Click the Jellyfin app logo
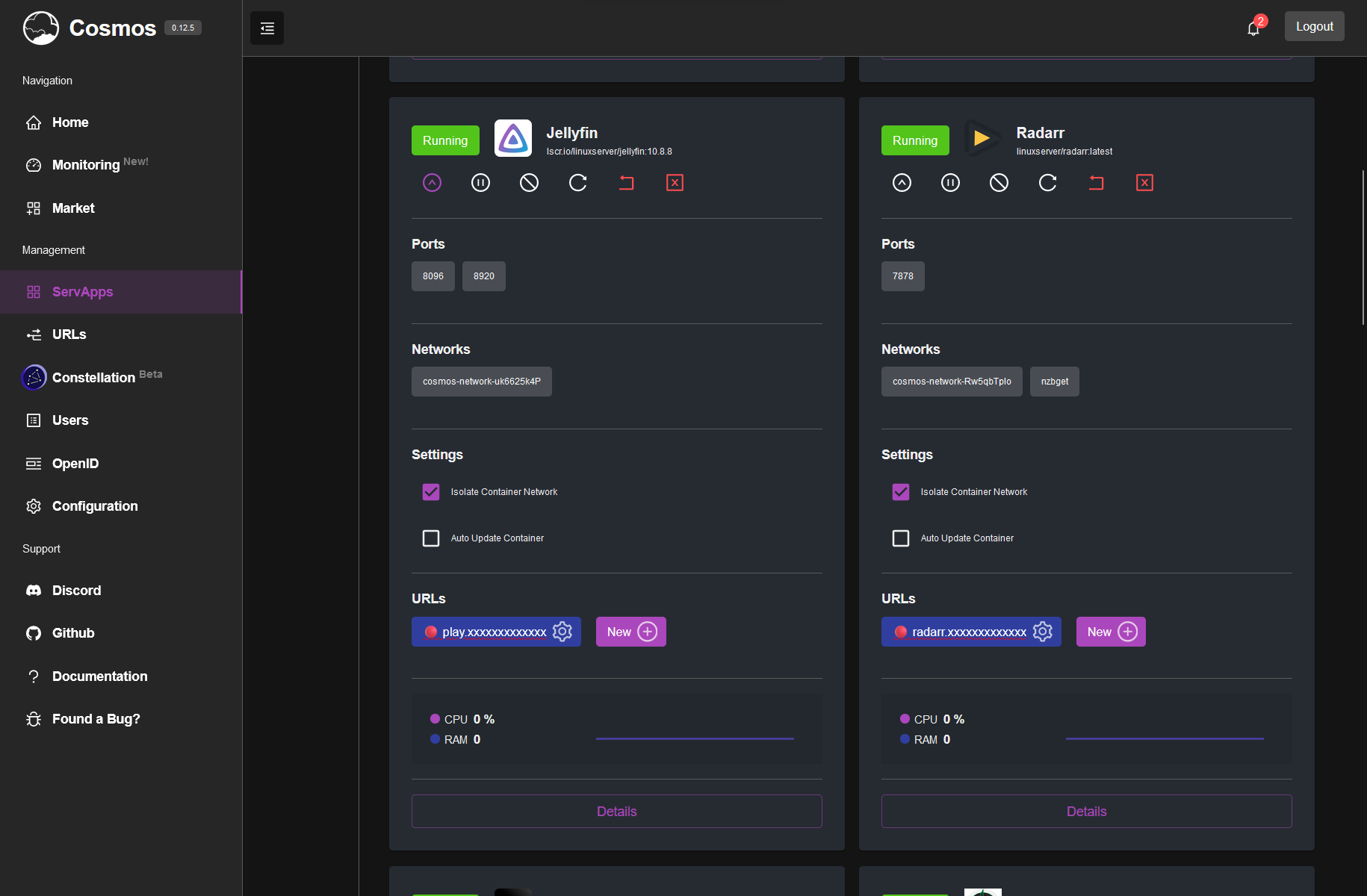The width and height of the screenshot is (1367, 896). 513,138
